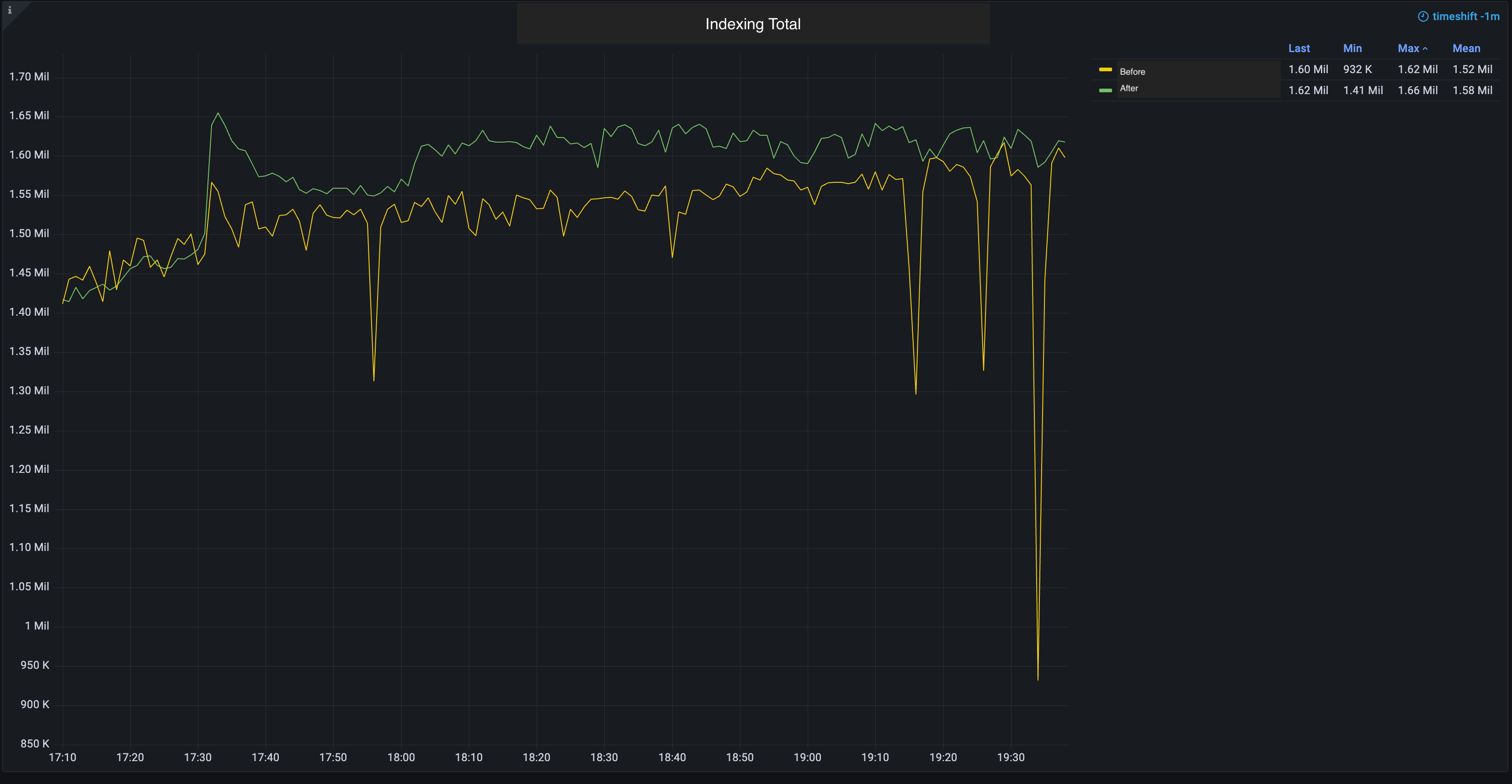Click the green line peak after 17:30
The image size is (1512, 784).
(218, 113)
